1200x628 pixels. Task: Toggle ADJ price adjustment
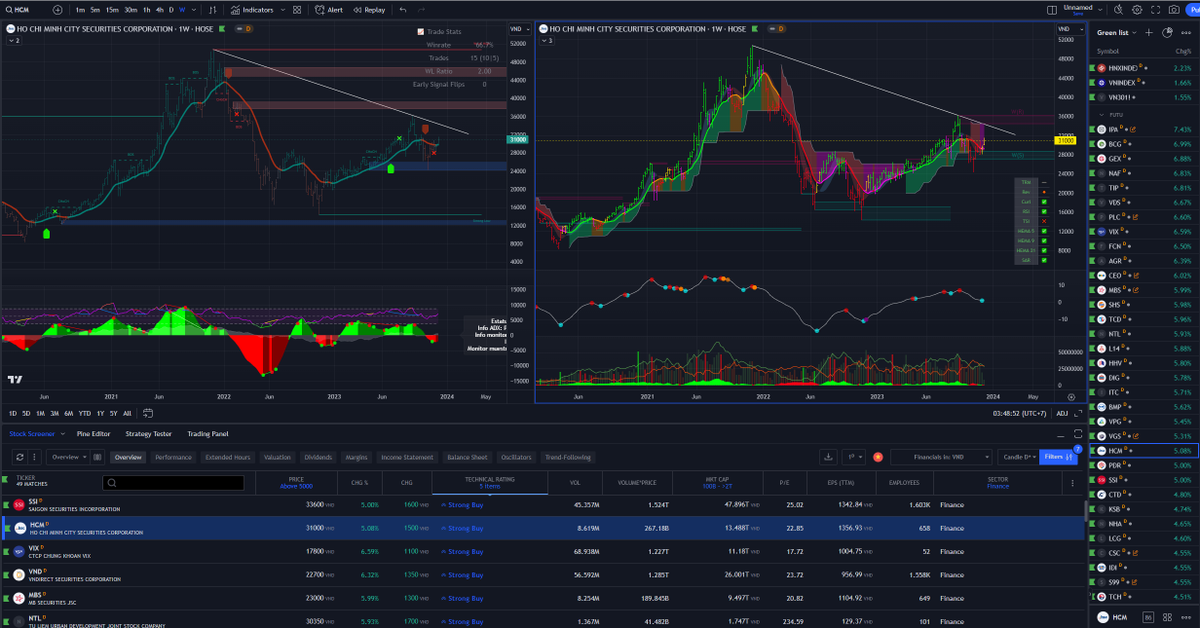tap(1062, 413)
